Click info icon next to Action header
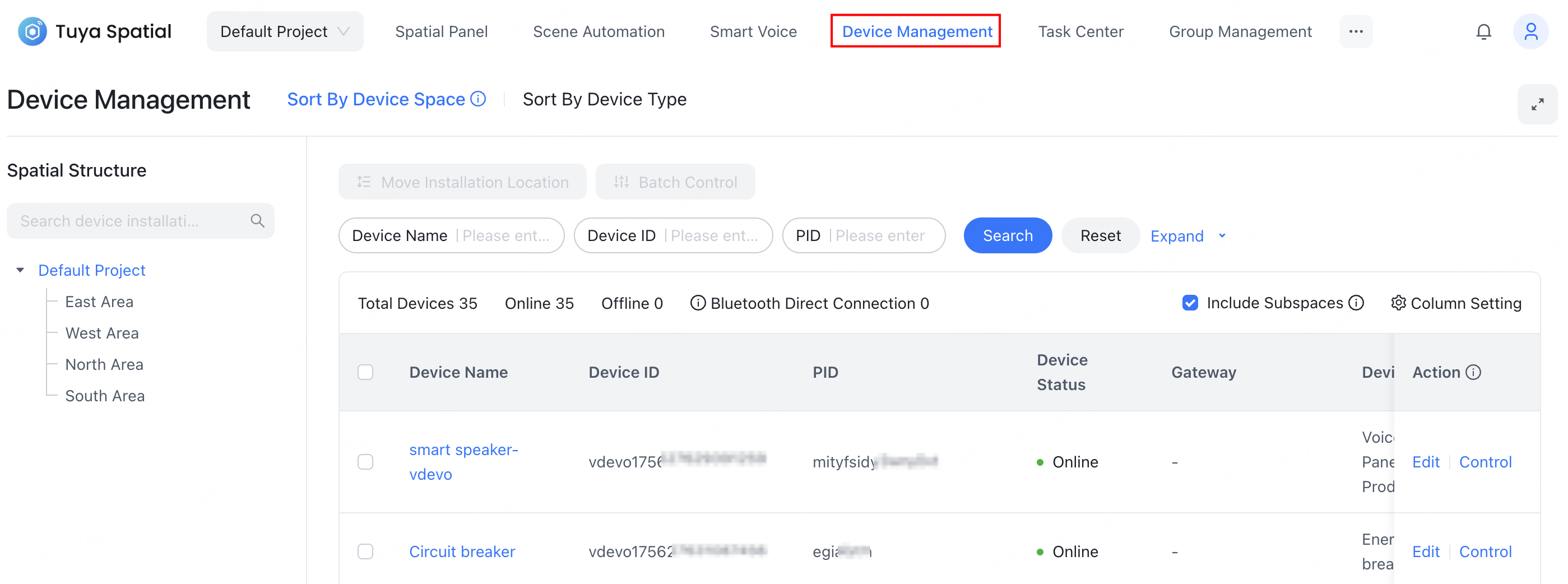The height and width of the screenshot is (584, 1568). (x=1473, y=372)
